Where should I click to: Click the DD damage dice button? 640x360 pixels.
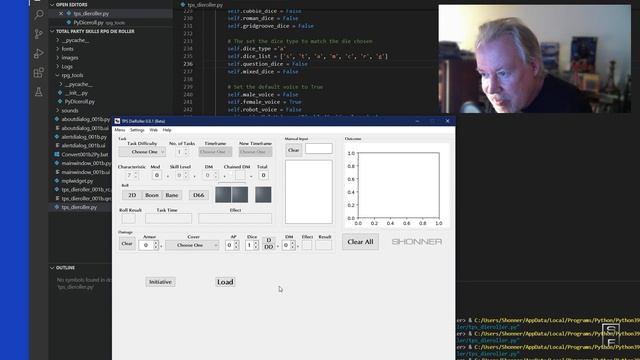point(269,247)
